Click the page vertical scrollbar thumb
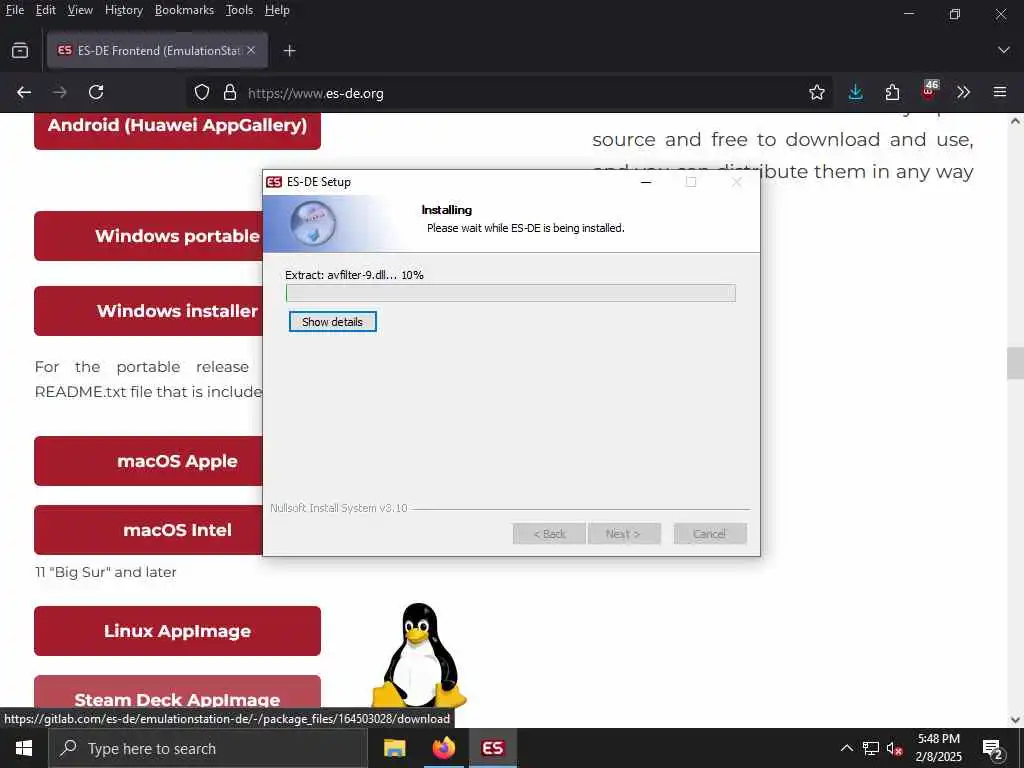This screenshot has height=768, width=1024. [x=1015, y=363]
